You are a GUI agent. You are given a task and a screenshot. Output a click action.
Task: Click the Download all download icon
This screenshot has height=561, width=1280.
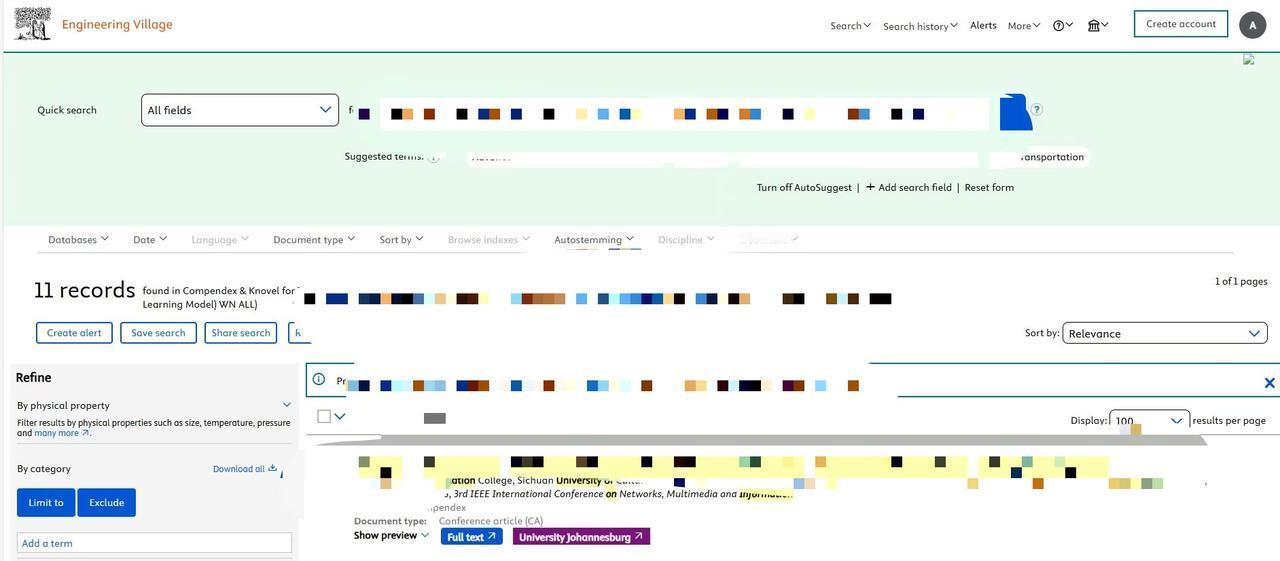click(x=272, y=468)
